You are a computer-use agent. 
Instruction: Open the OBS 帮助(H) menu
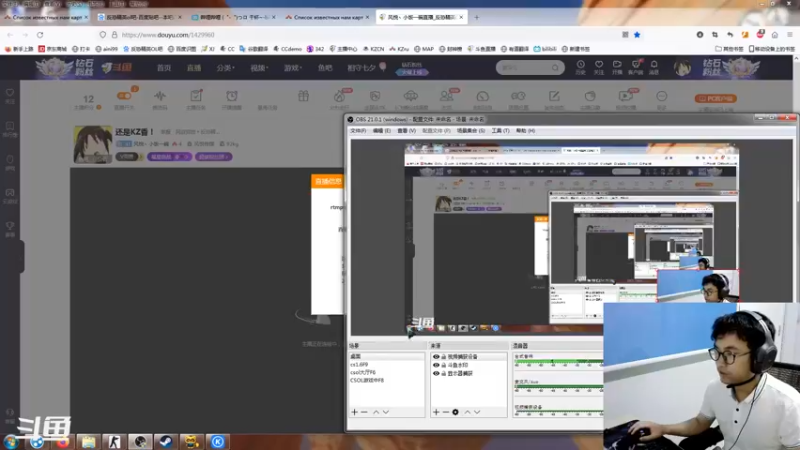click(x=526, y=131)
